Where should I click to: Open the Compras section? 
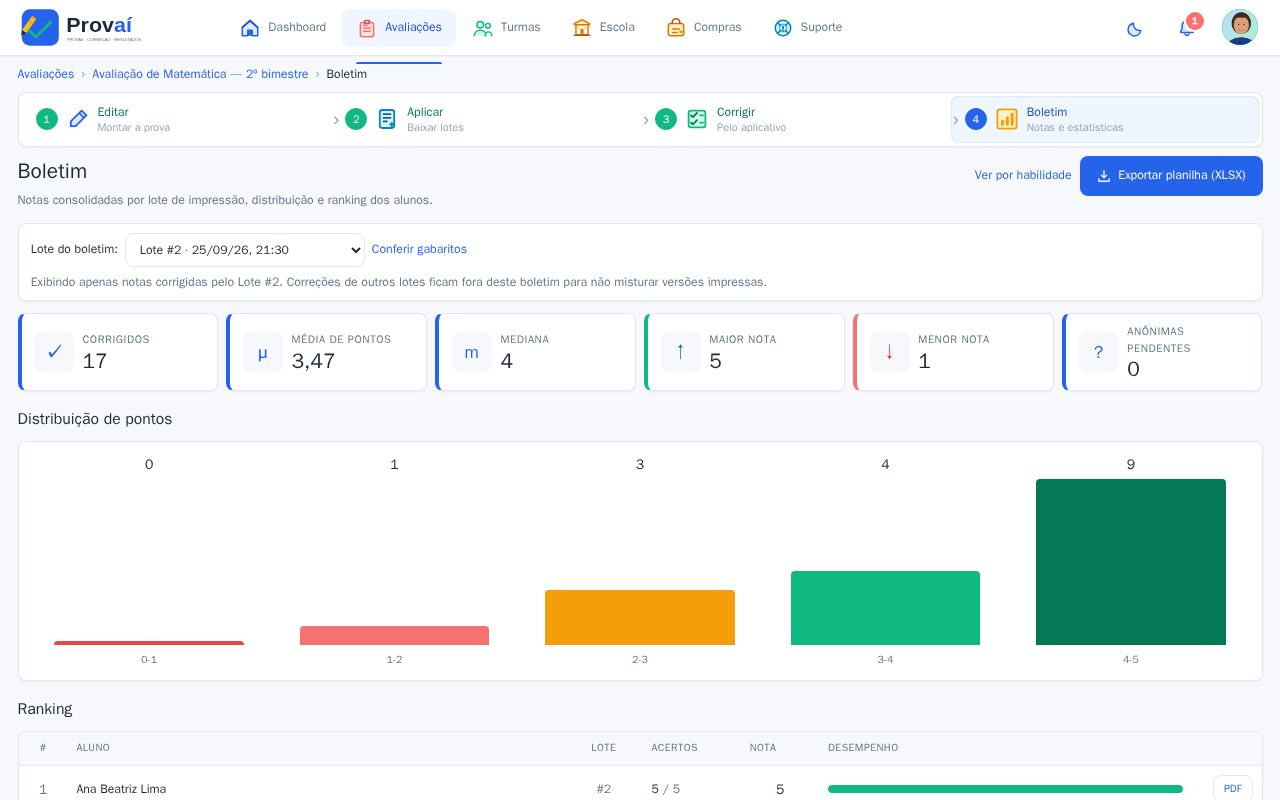click(704, 28)
